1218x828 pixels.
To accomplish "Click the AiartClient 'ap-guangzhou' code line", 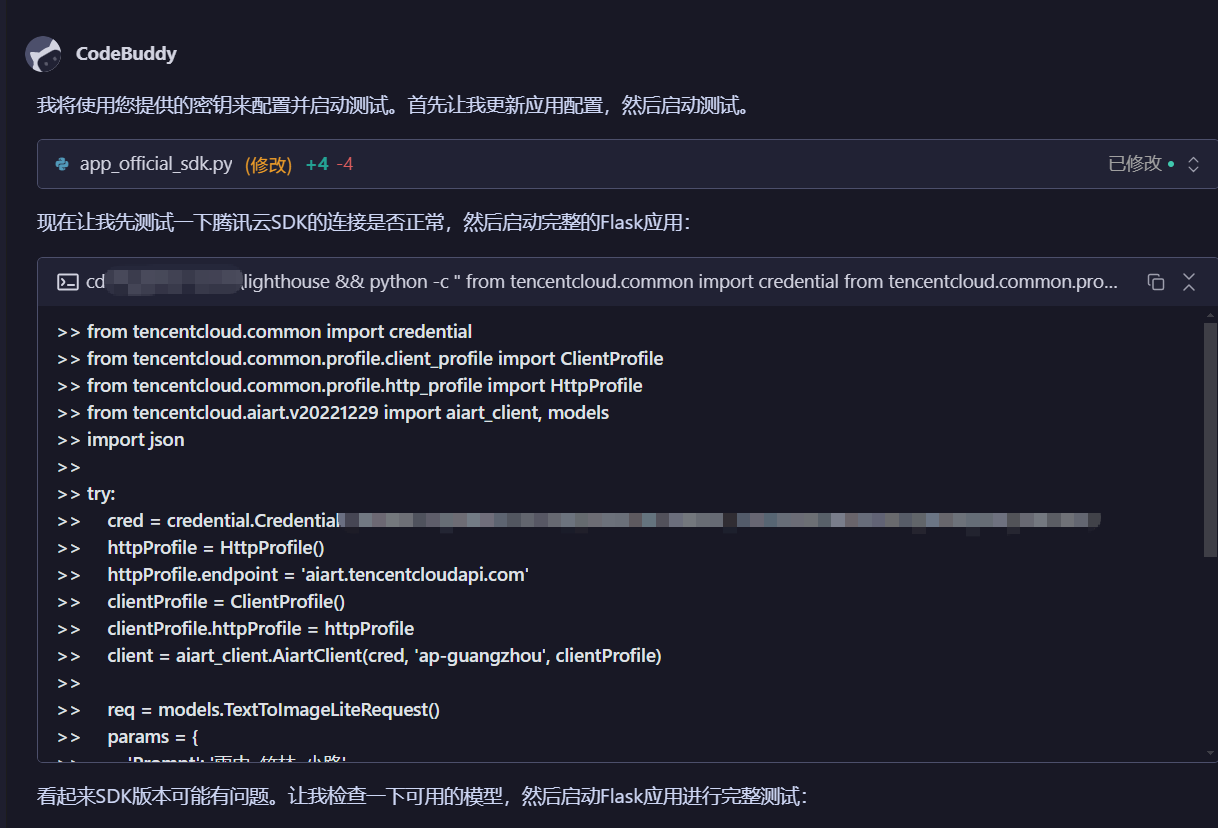I will pyautogui.click(x=384, y=656).
